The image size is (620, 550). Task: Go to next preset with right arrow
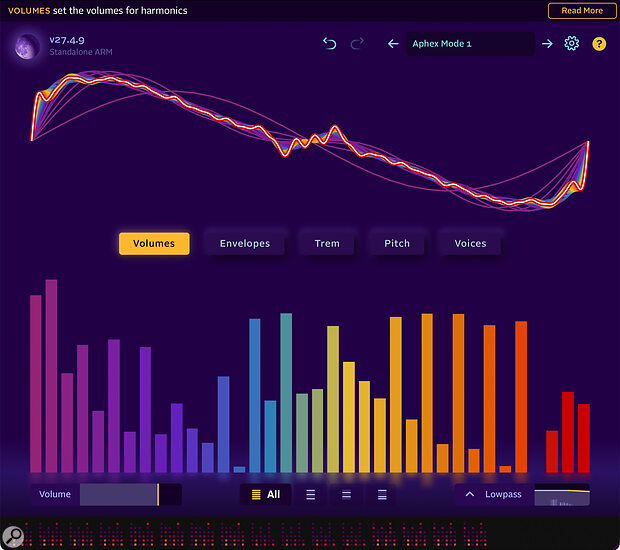tap(547, 43)
